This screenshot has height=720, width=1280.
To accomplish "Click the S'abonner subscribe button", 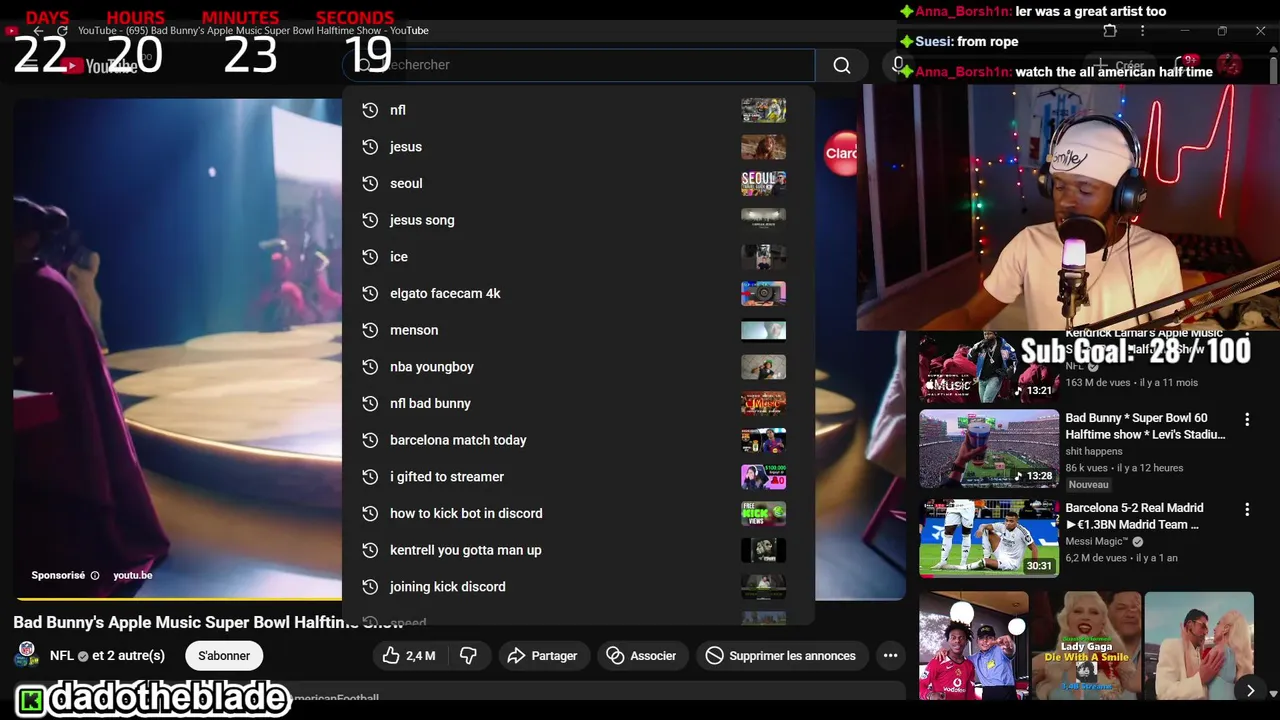I will 224,656.
